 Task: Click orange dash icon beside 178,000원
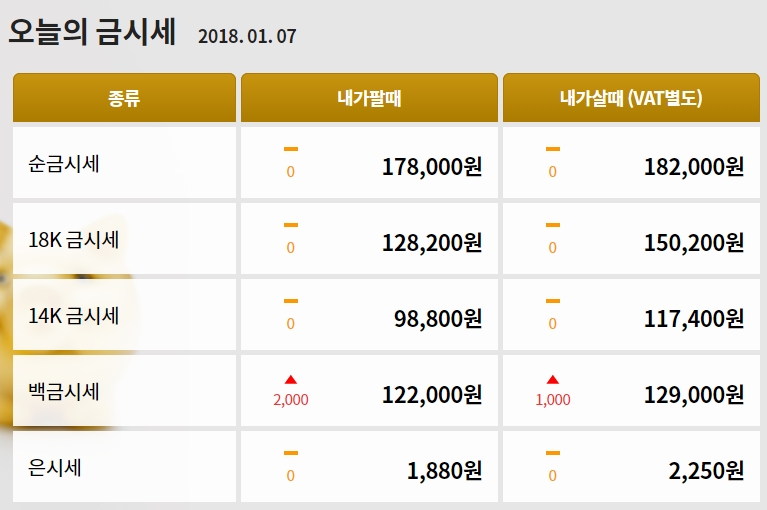[x=291, y=149]
